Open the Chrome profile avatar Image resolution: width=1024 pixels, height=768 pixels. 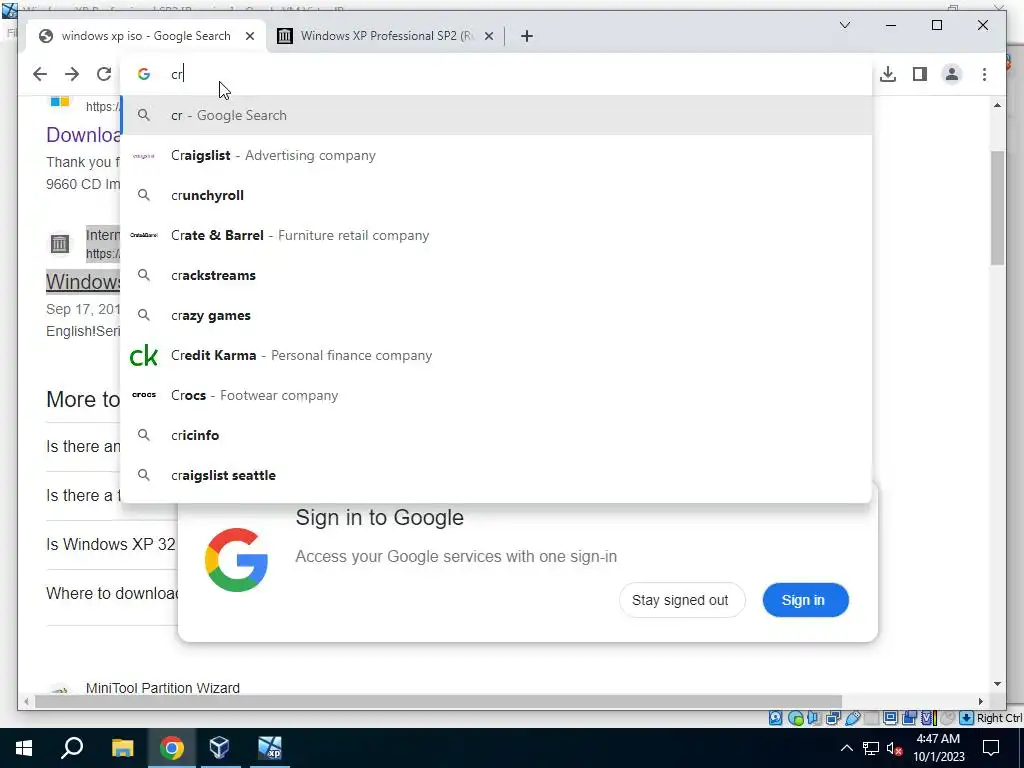[x=952, y=74]
